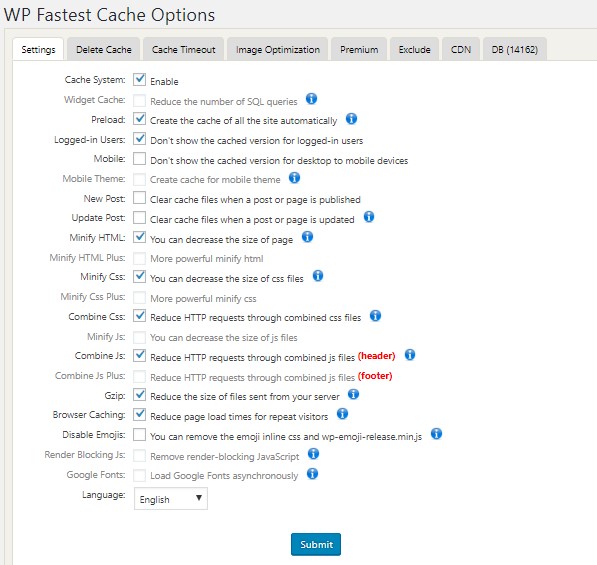
Task: Toggle the Minify HTML checkbox
Action: pos(139,237)
